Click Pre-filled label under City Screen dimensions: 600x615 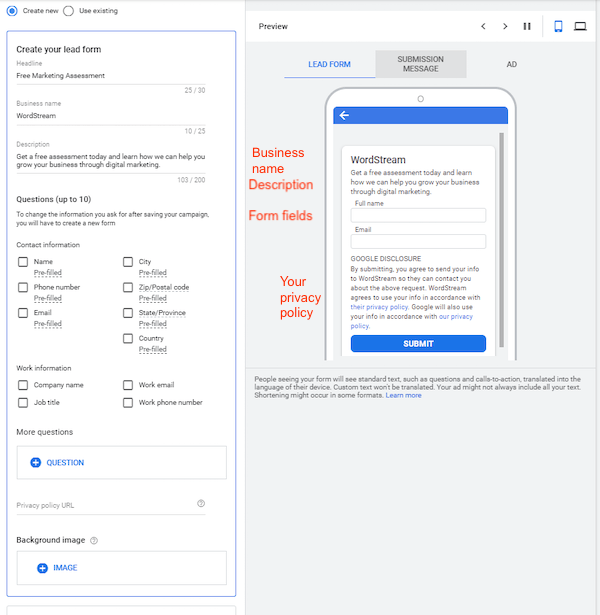(153, 273)
